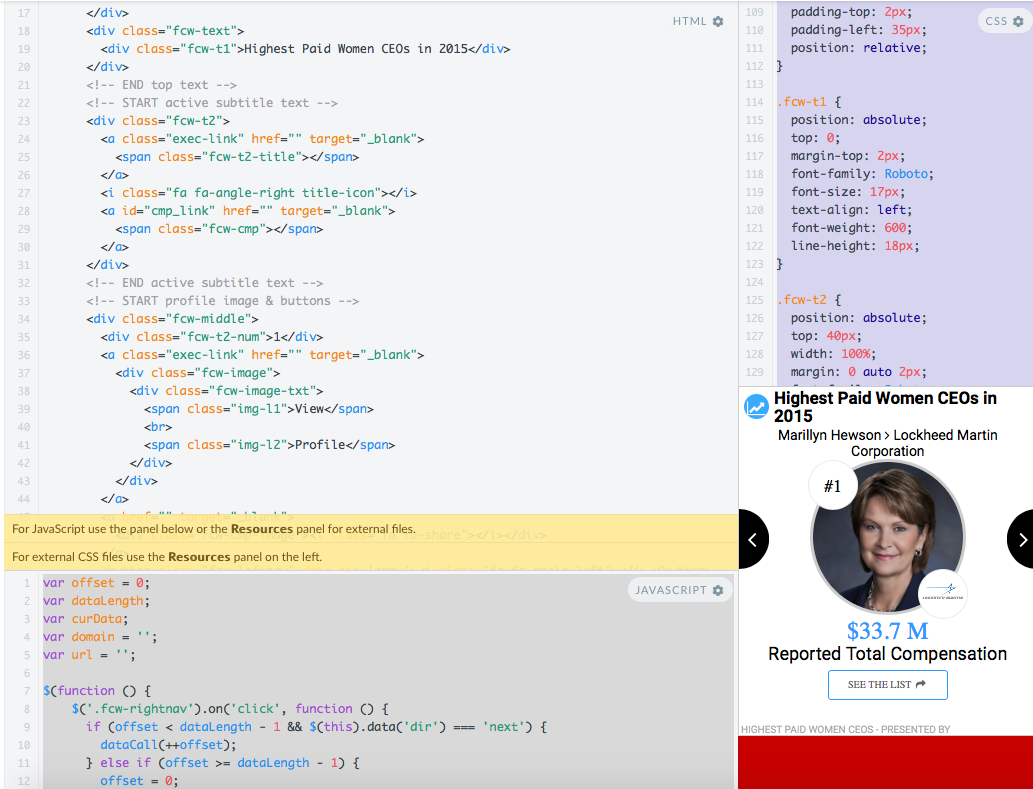1033x789 pixels.
Task: Place cursor on HTML line 19 fcw-t1 text
Action: pos(356,49)
